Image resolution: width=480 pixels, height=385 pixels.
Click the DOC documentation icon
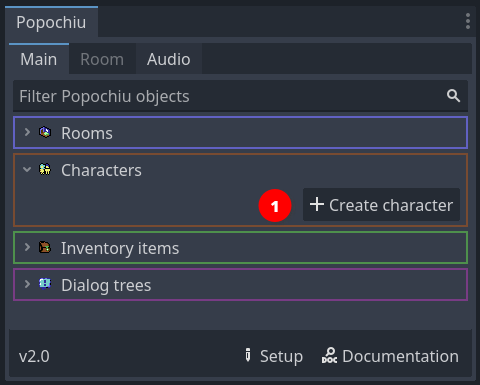tap(329, 356)
